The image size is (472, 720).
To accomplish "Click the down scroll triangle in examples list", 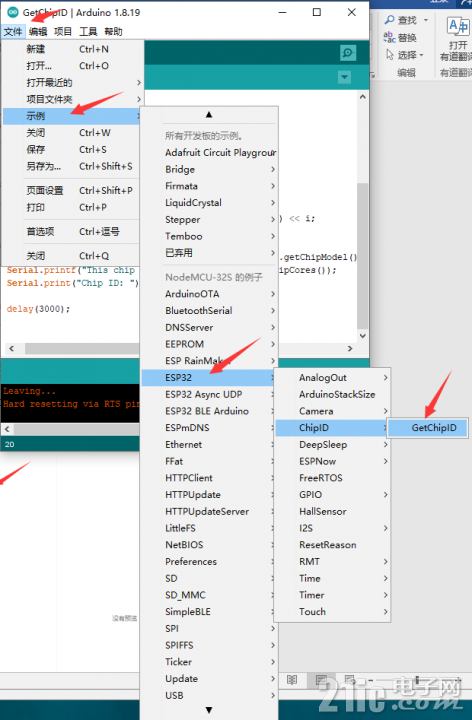I will [209, 710].
